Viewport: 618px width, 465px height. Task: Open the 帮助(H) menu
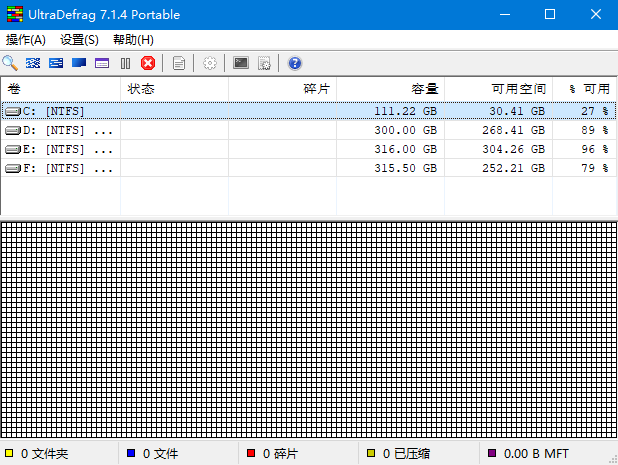point(133,40)
